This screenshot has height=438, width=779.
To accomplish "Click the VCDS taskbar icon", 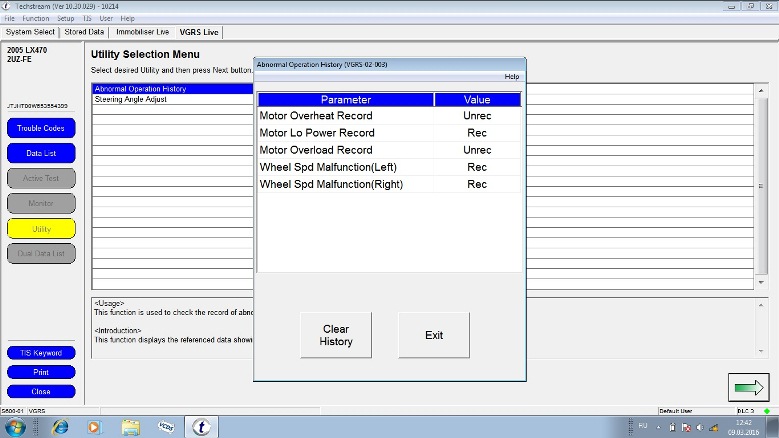I will pyautogui.click(x=165, y=427).
